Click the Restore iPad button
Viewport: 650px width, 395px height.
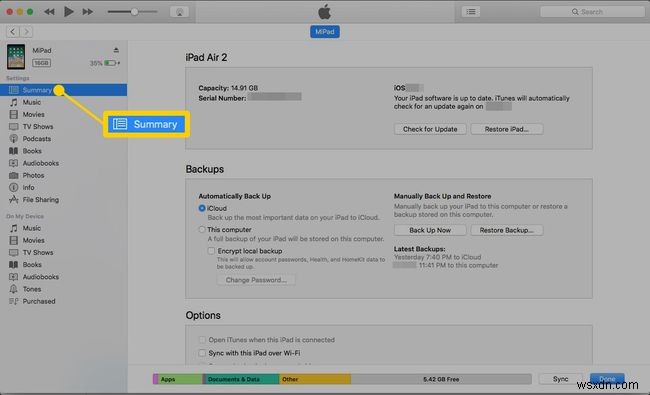pyautogui.click(x=507, y=129)
